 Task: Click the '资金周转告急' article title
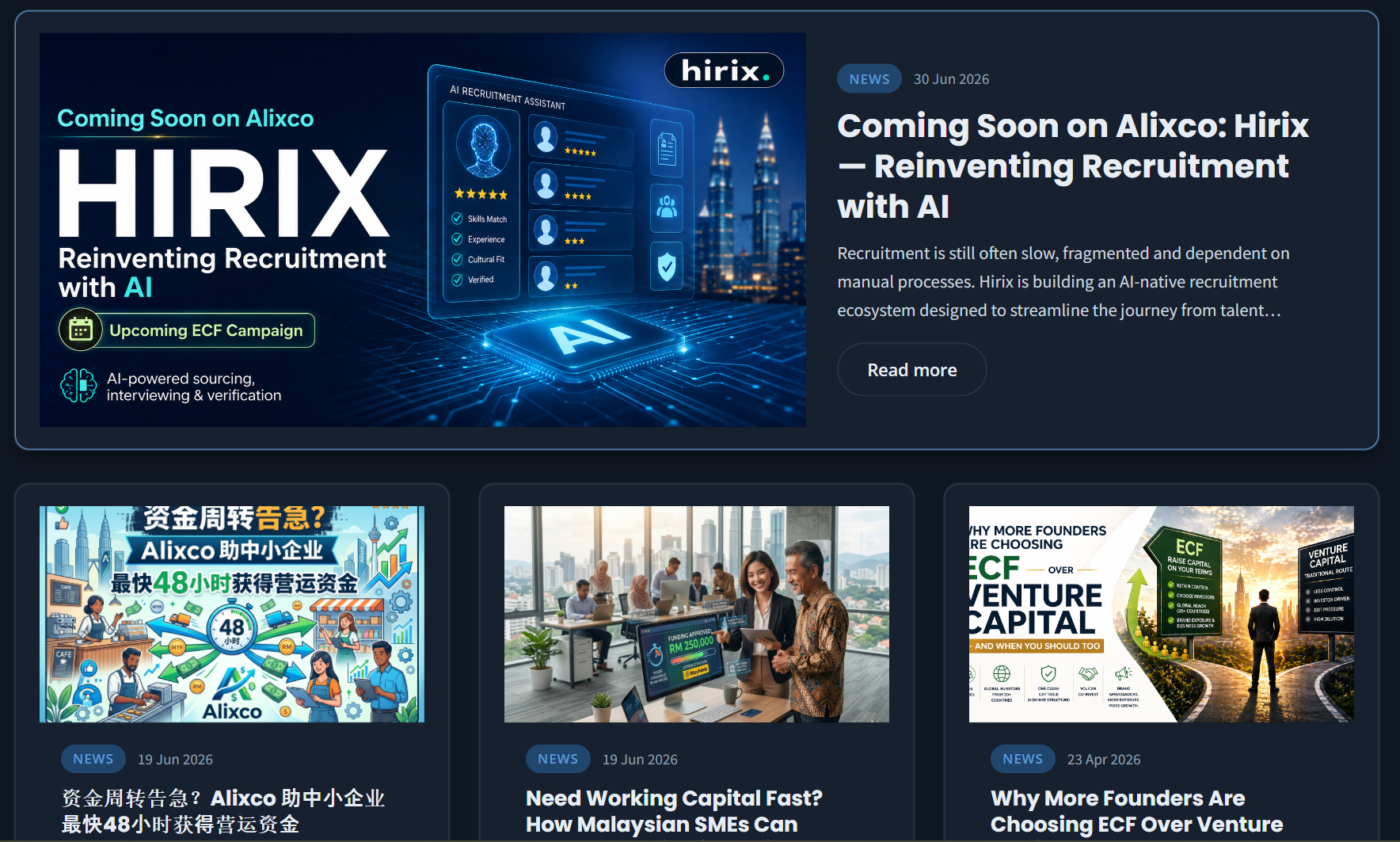coord(223,811)
